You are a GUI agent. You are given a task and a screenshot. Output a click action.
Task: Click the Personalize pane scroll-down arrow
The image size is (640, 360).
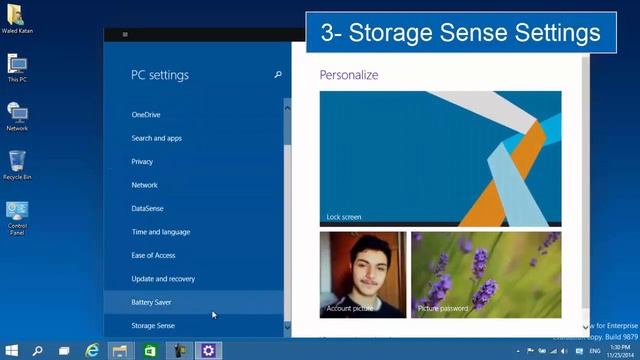[585, 327]
